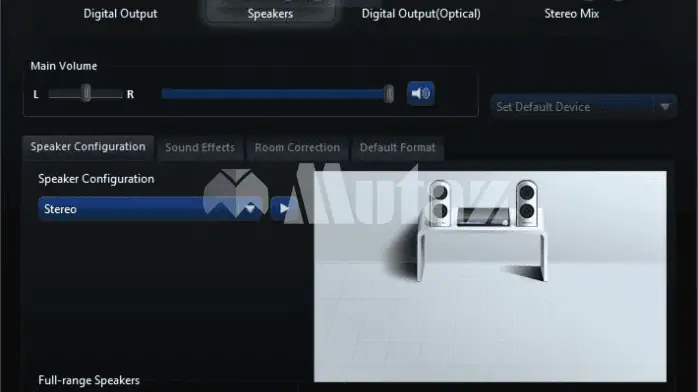Select the Digital Output(Optical) device
This screenshot has height=392, width=698.
tap(421, 14)
